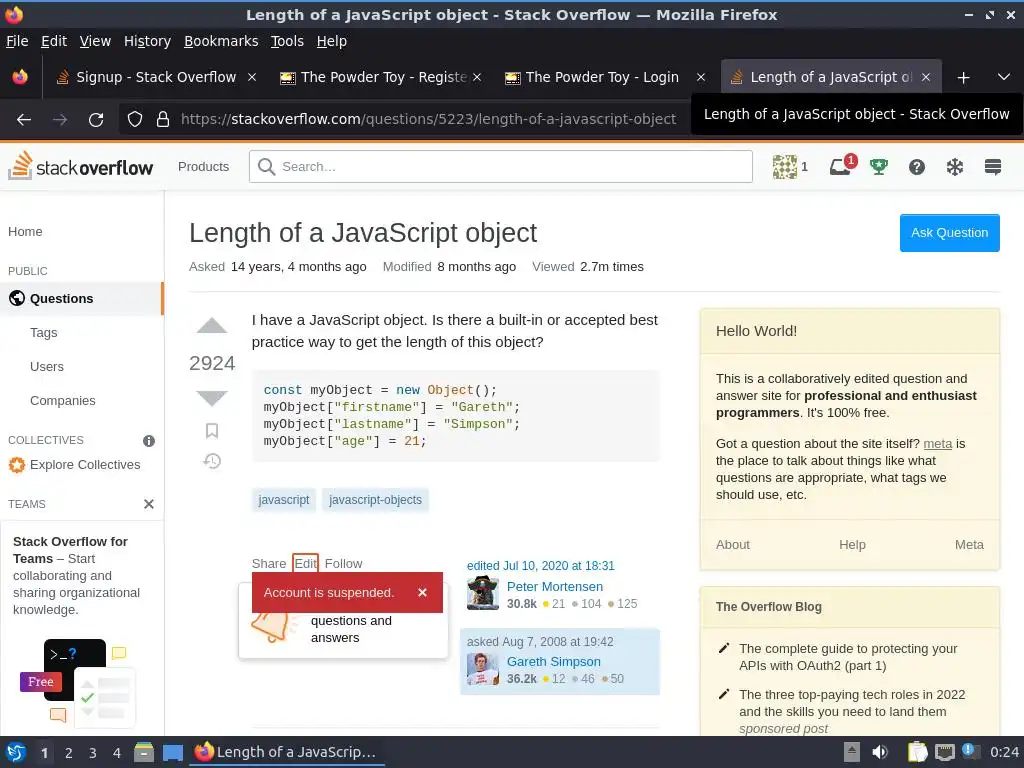
Task: Click About in Hello World box
Action: (733, 545)
